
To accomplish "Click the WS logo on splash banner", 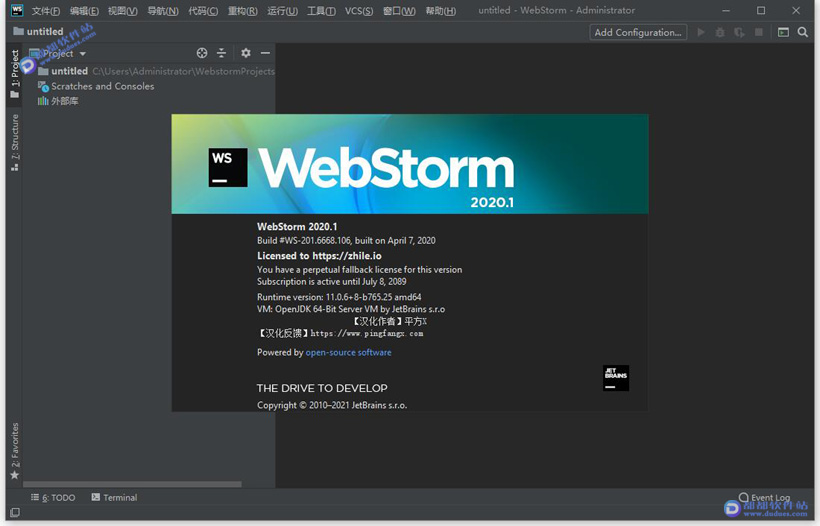I will tap(228, 167).
